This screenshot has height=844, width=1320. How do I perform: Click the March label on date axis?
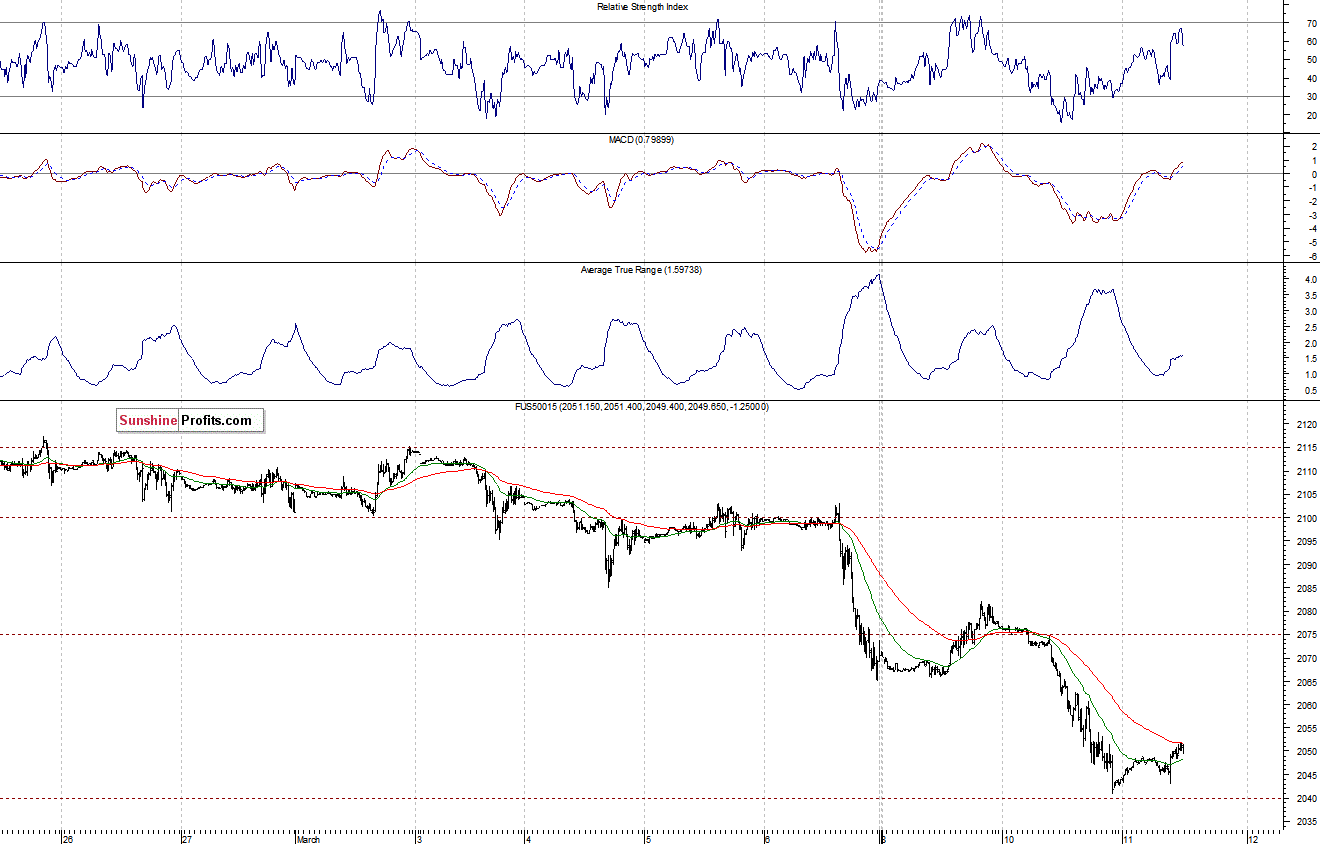[x=308, y=839]
